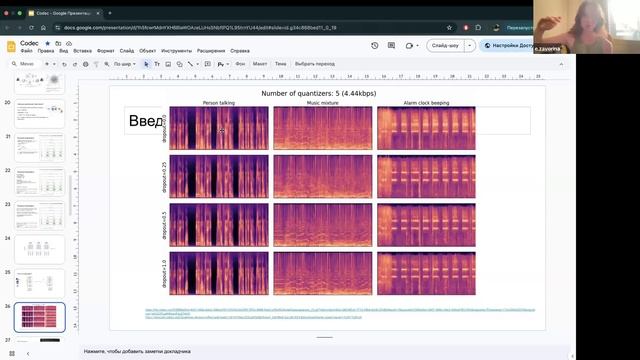Open the Формат menu
The height and width of the screenshot is (360, 640).
106,51
